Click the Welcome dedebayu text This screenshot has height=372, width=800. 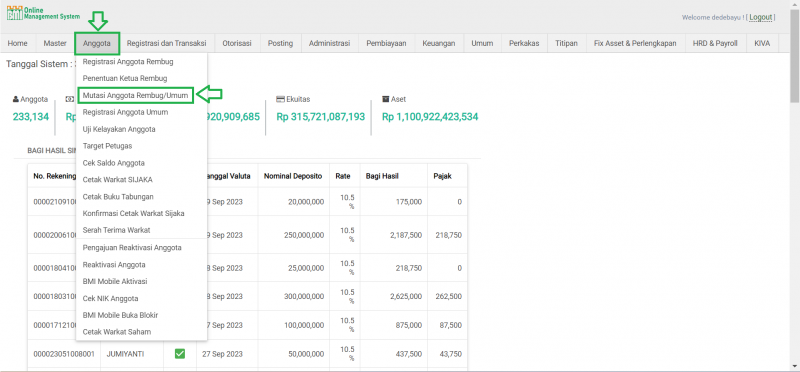click(x=713, y=17)
